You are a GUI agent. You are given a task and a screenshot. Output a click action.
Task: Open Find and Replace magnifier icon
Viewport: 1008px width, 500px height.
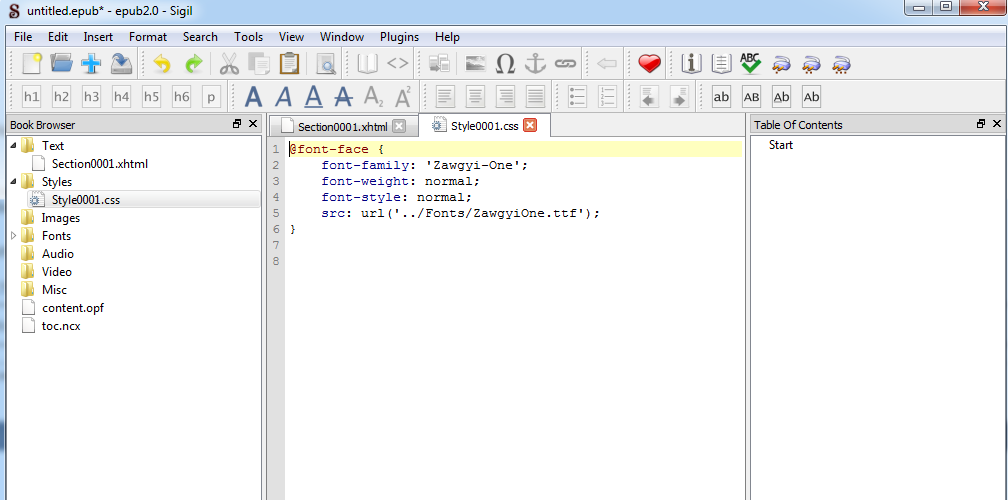326,64
